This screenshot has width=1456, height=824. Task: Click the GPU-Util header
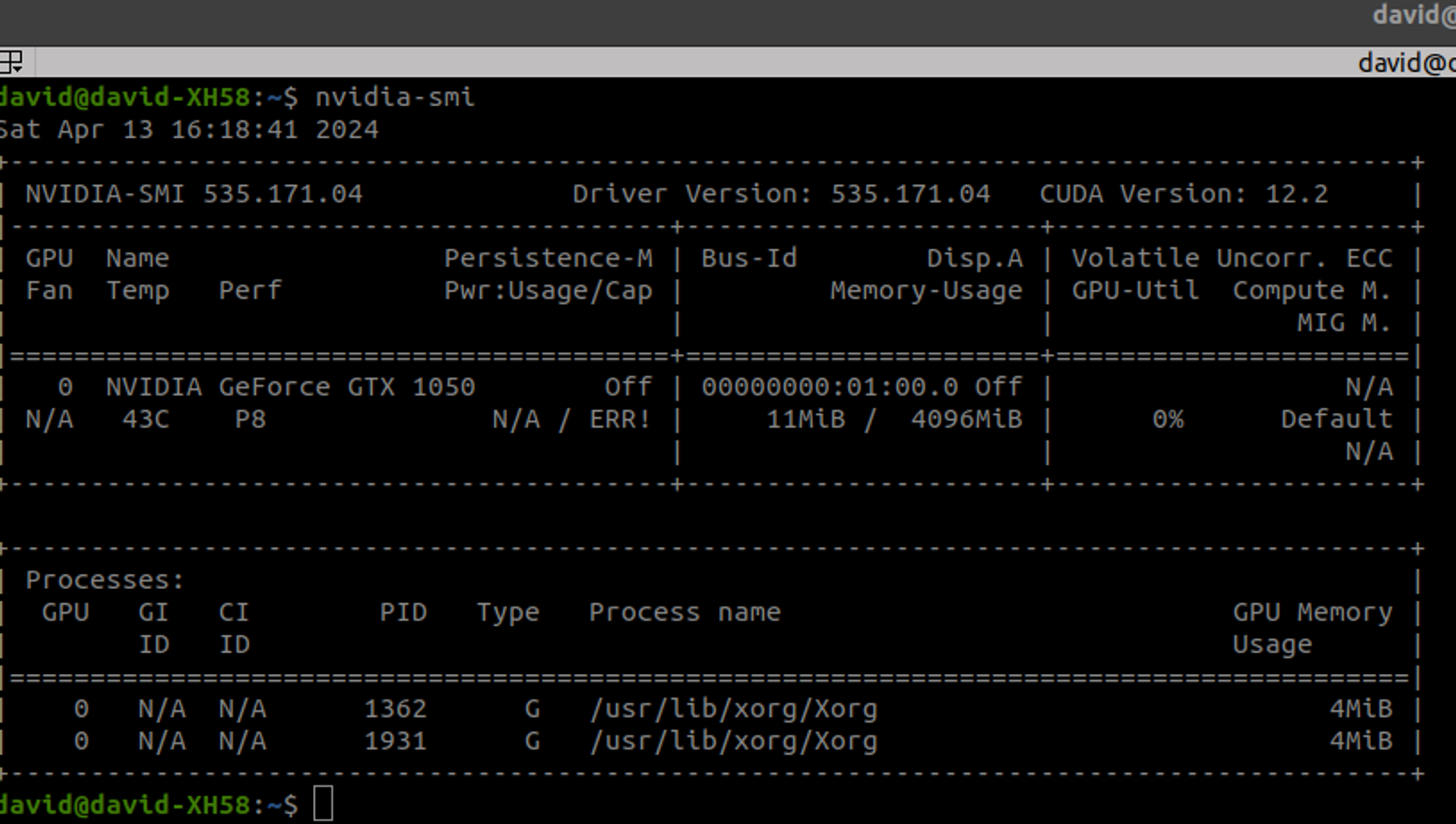tap(1136, 291)
